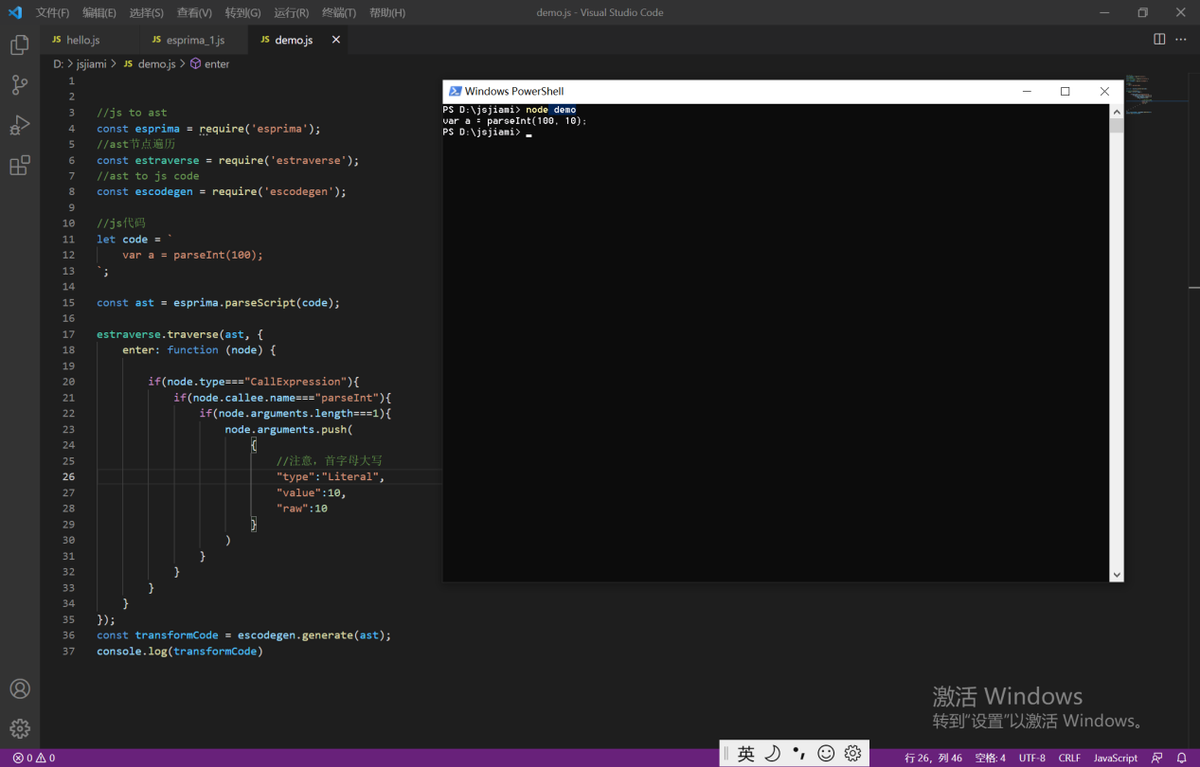Screen dimensions: 1200x767
Task: Close the Windows PowerShell window
Action: [x=1104, y=91]
